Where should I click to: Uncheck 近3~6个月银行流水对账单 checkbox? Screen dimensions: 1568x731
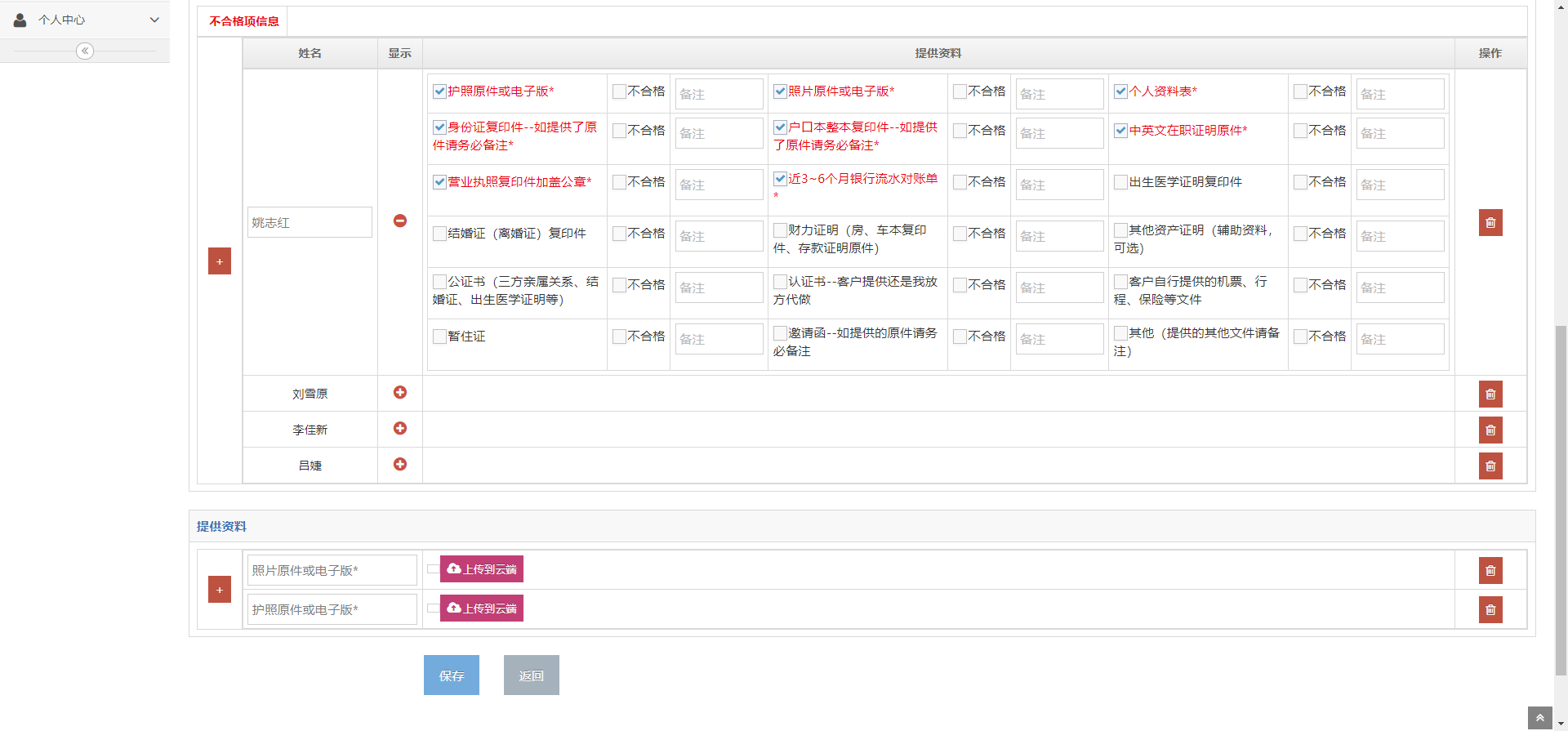point(780,179)
